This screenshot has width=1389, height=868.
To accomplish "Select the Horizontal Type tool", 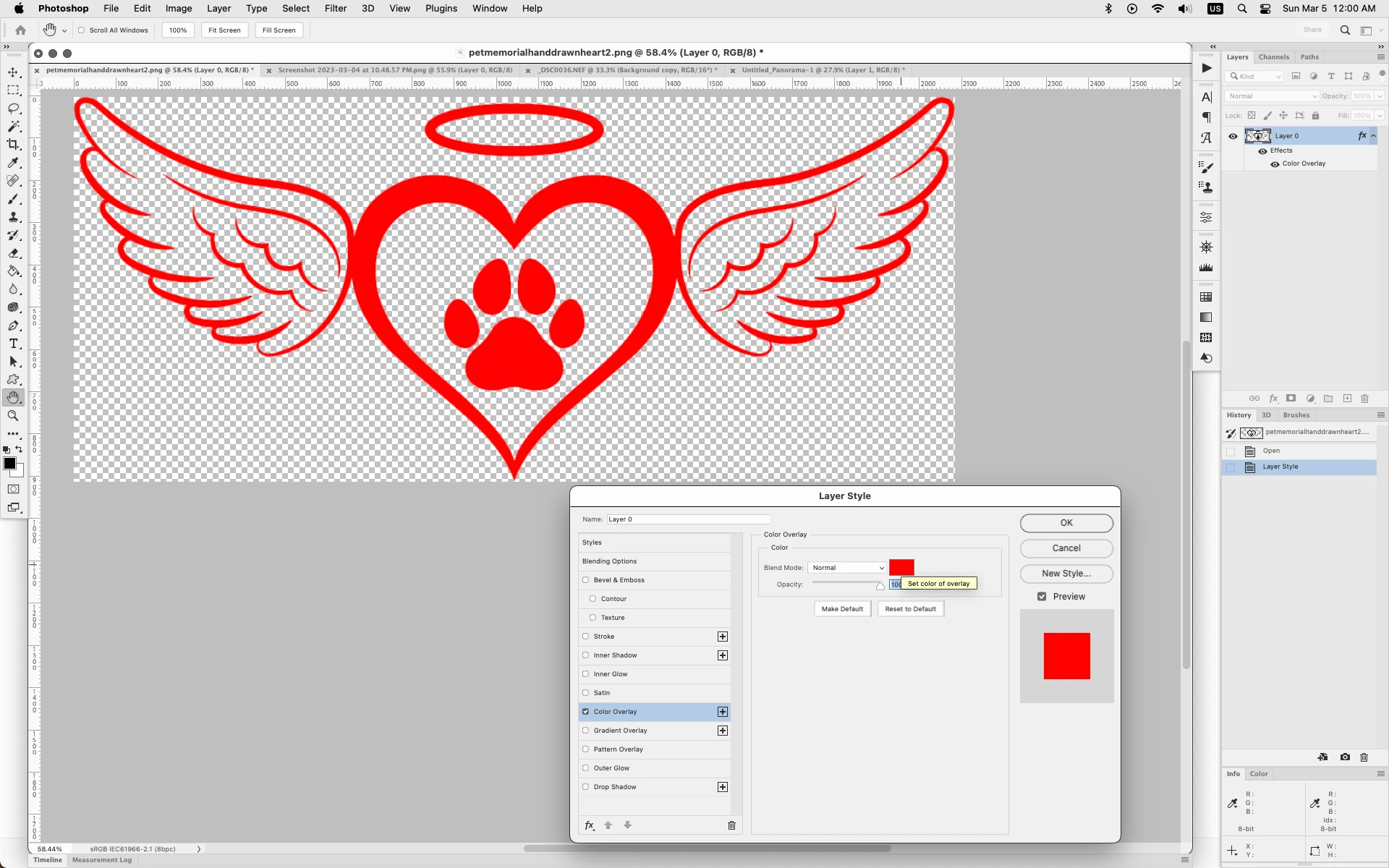I will click(x=13, y=344).
